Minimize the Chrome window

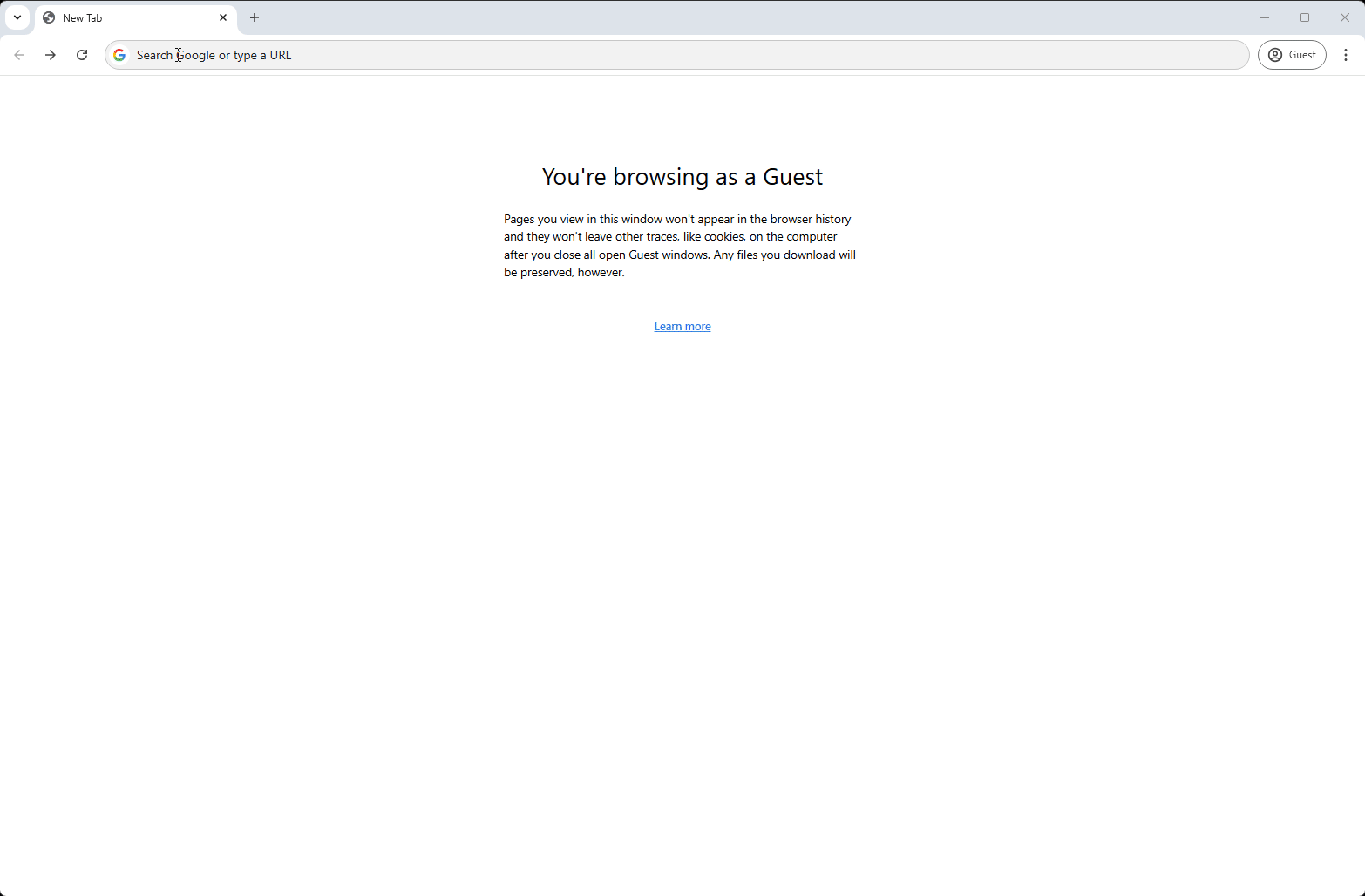[x=1265, y=17]
